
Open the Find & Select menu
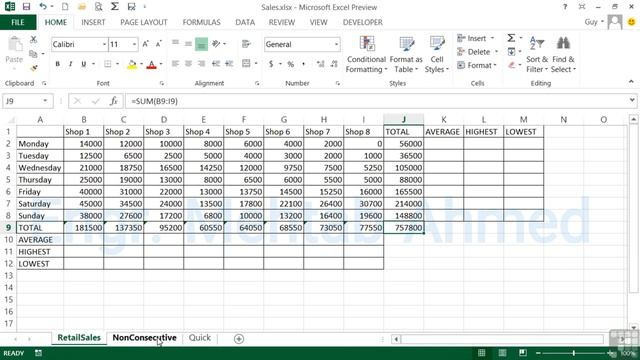(x=563, y=54)
